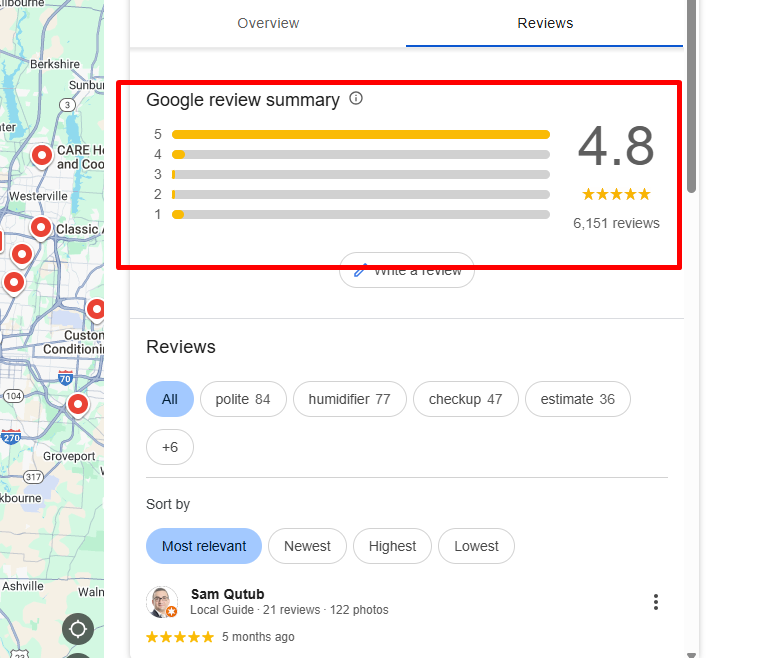Open the Reviews tab
Screen dimensions: 759x658
tap(545, 23)
